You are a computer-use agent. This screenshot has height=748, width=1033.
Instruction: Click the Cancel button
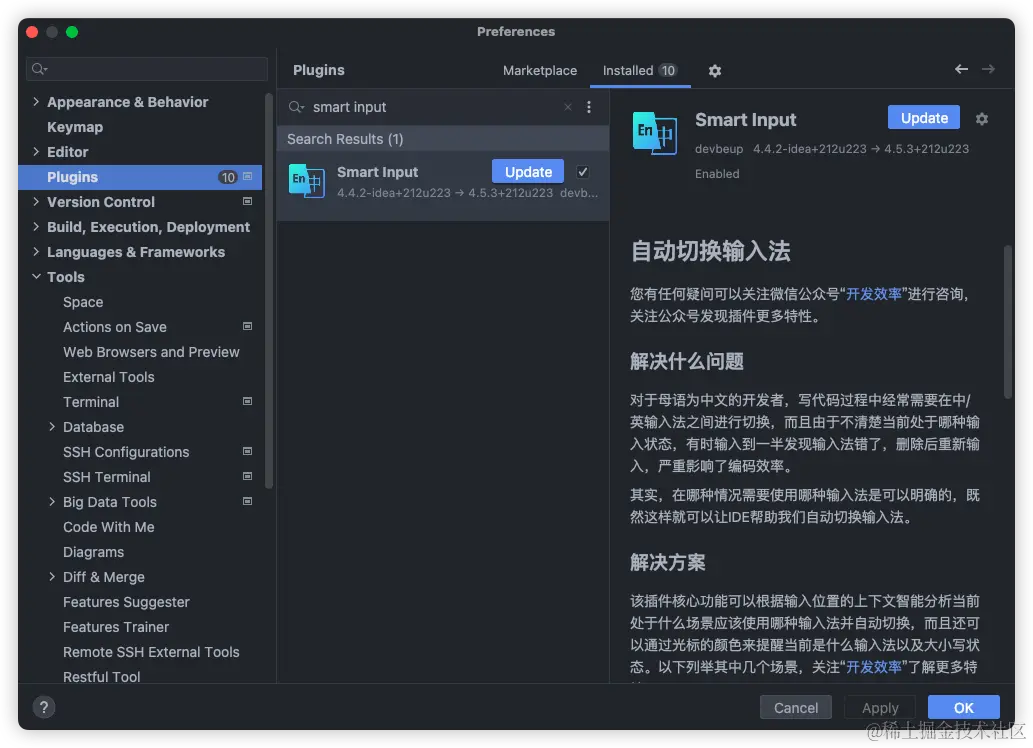click(x=795, y=708)
